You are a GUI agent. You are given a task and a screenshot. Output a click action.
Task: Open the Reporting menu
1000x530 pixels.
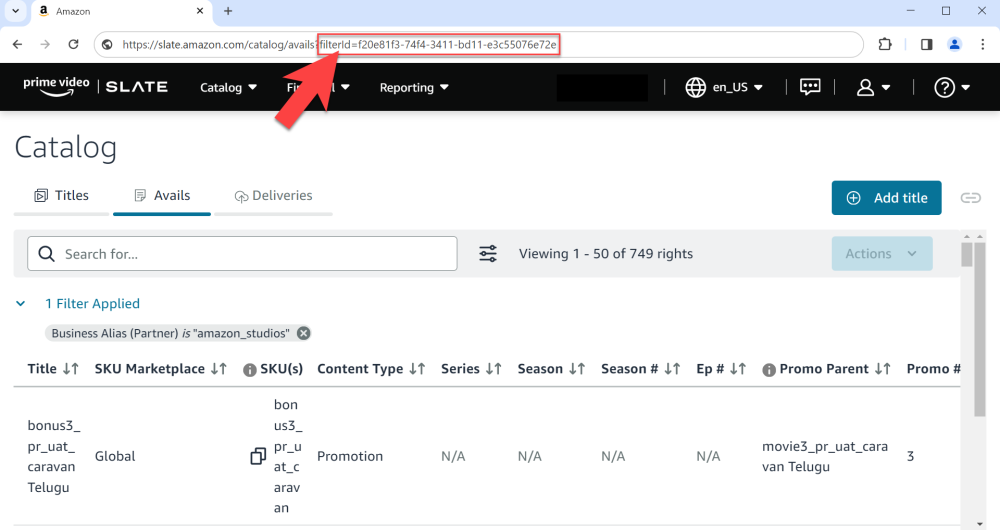tap(414, 87)
